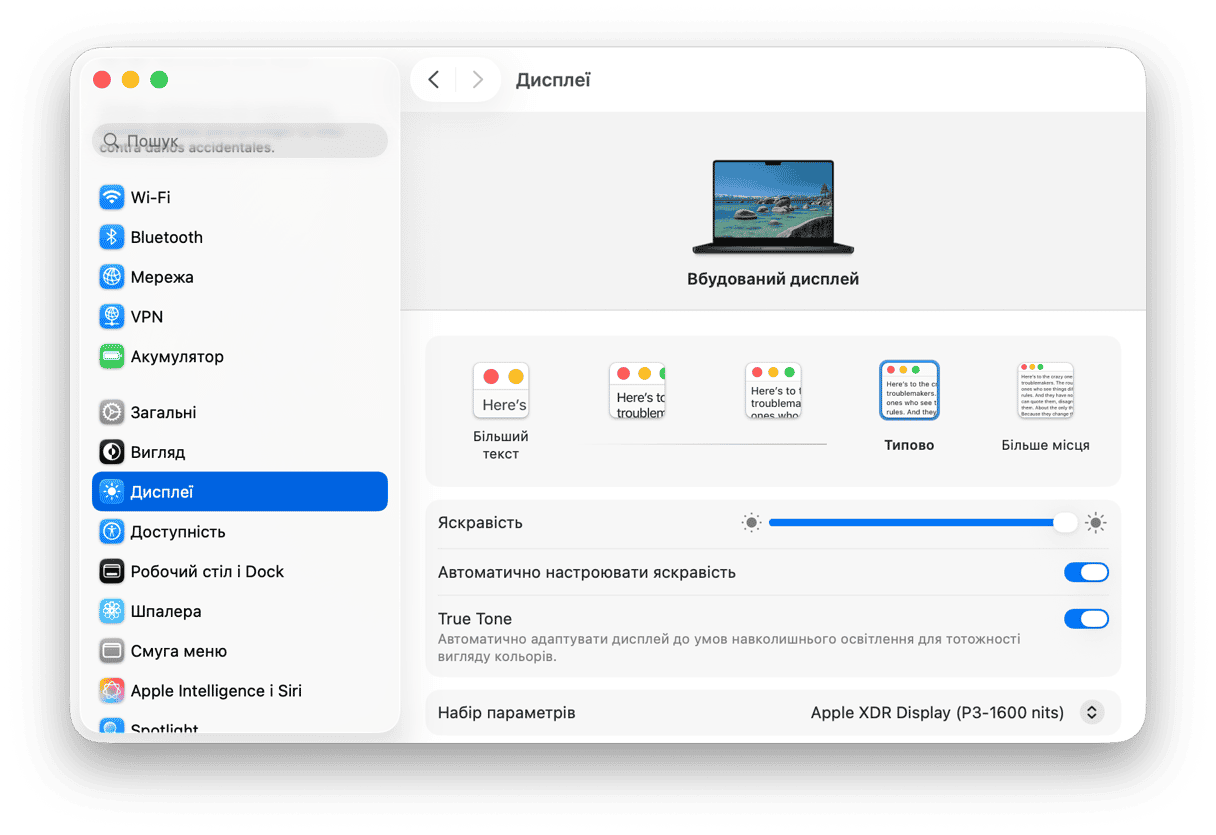Click the Wi-Fi icon in sidebar
The image size is (1216, 835).
(112, 197)
